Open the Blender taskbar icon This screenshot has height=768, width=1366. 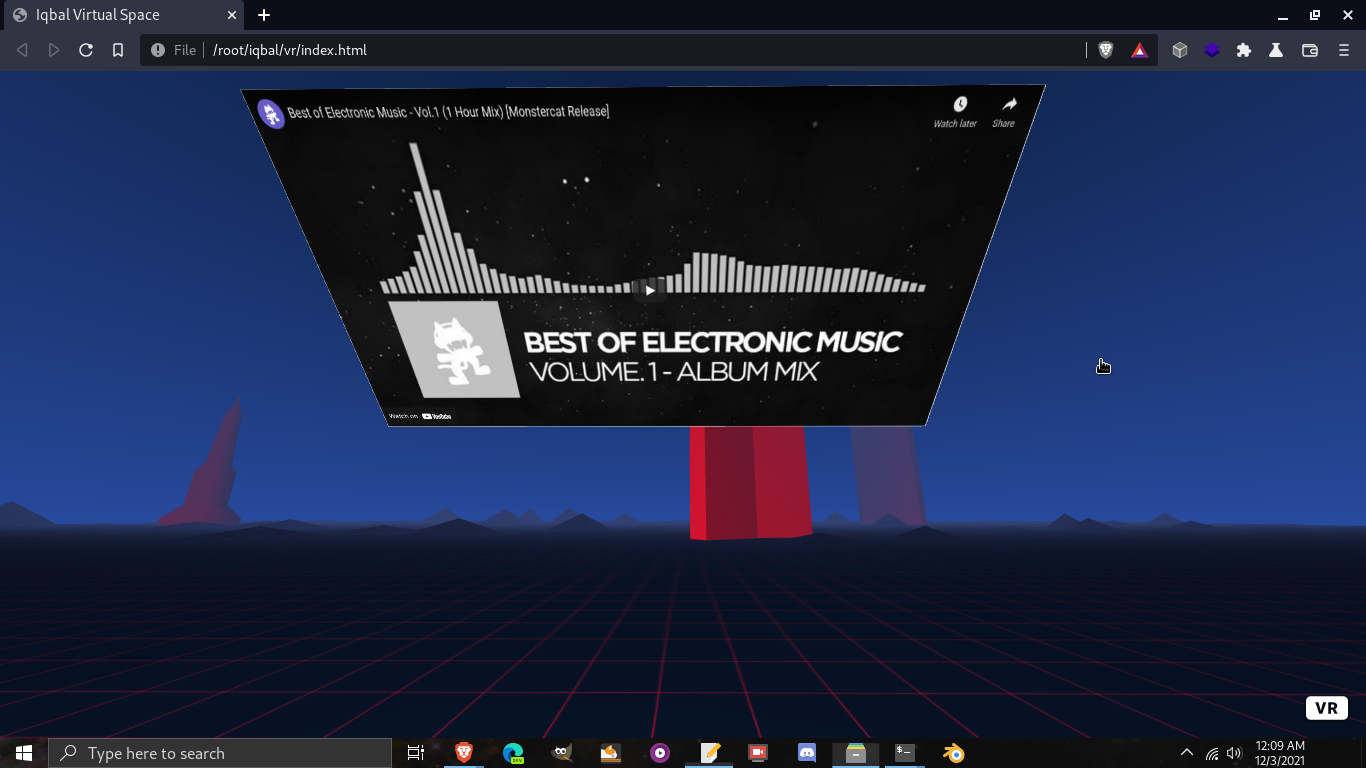(x=954, y=753)
